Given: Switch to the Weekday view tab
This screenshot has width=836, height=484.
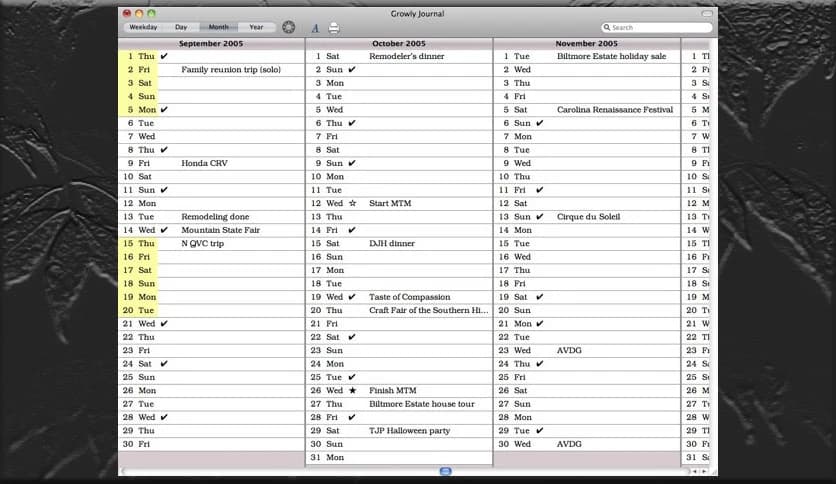Looking at the screenshot, I should point(143,27).
